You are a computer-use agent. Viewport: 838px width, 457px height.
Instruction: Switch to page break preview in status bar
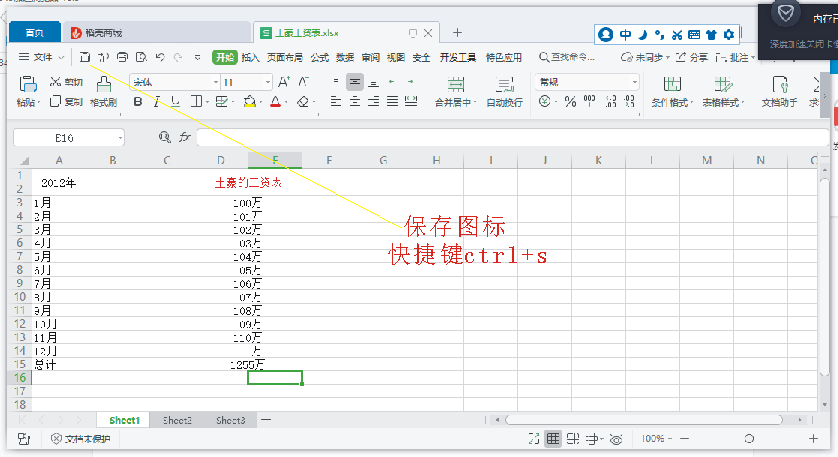click(x=572, y=439)
